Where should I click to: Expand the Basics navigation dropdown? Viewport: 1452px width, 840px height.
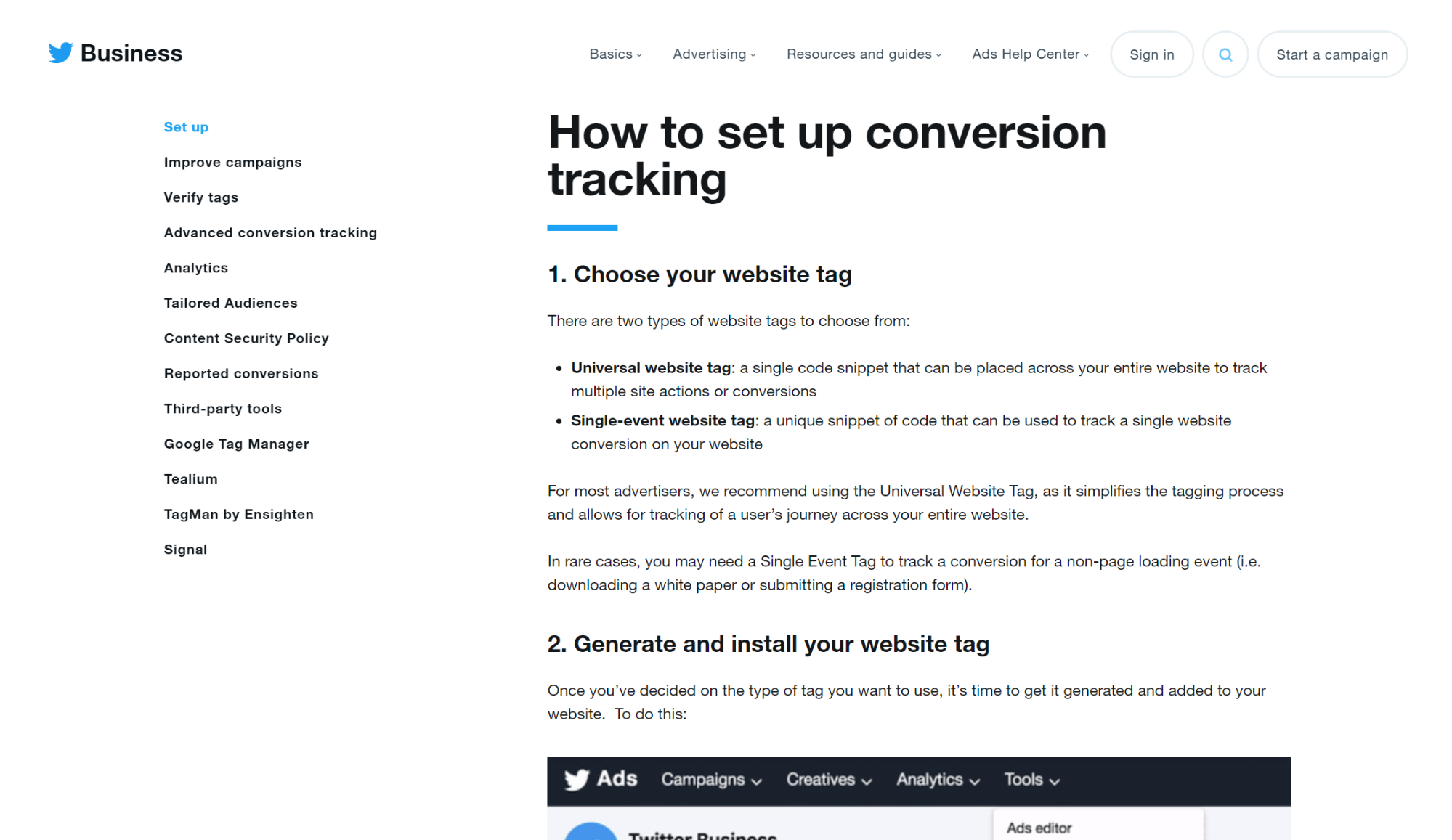coord(614,54)
